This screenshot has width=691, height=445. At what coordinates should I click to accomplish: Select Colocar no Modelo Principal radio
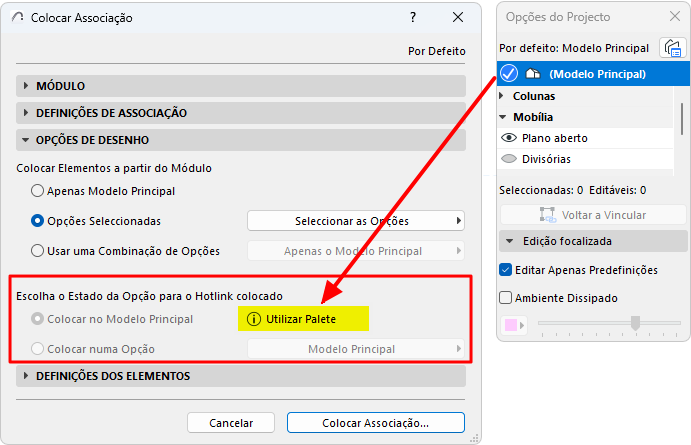point(37,319)
